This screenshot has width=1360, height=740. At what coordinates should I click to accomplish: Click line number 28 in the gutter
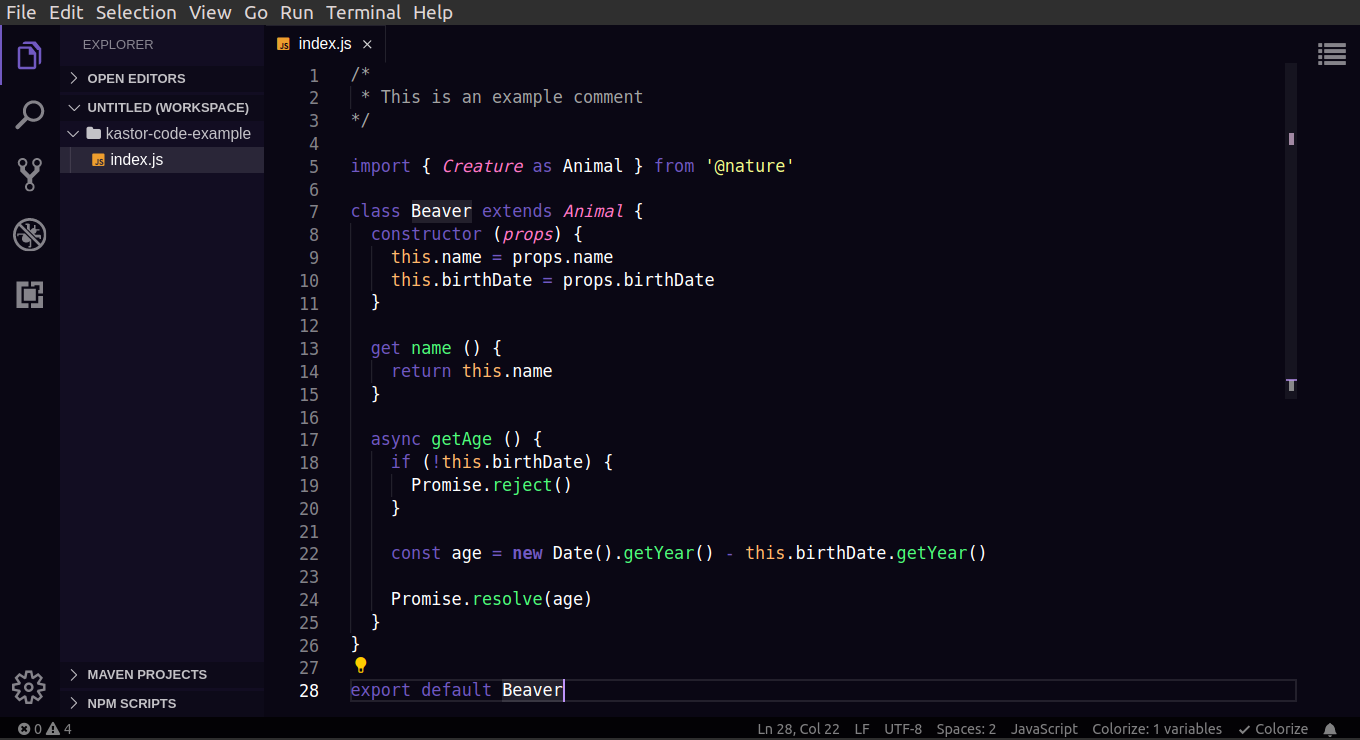309,690
